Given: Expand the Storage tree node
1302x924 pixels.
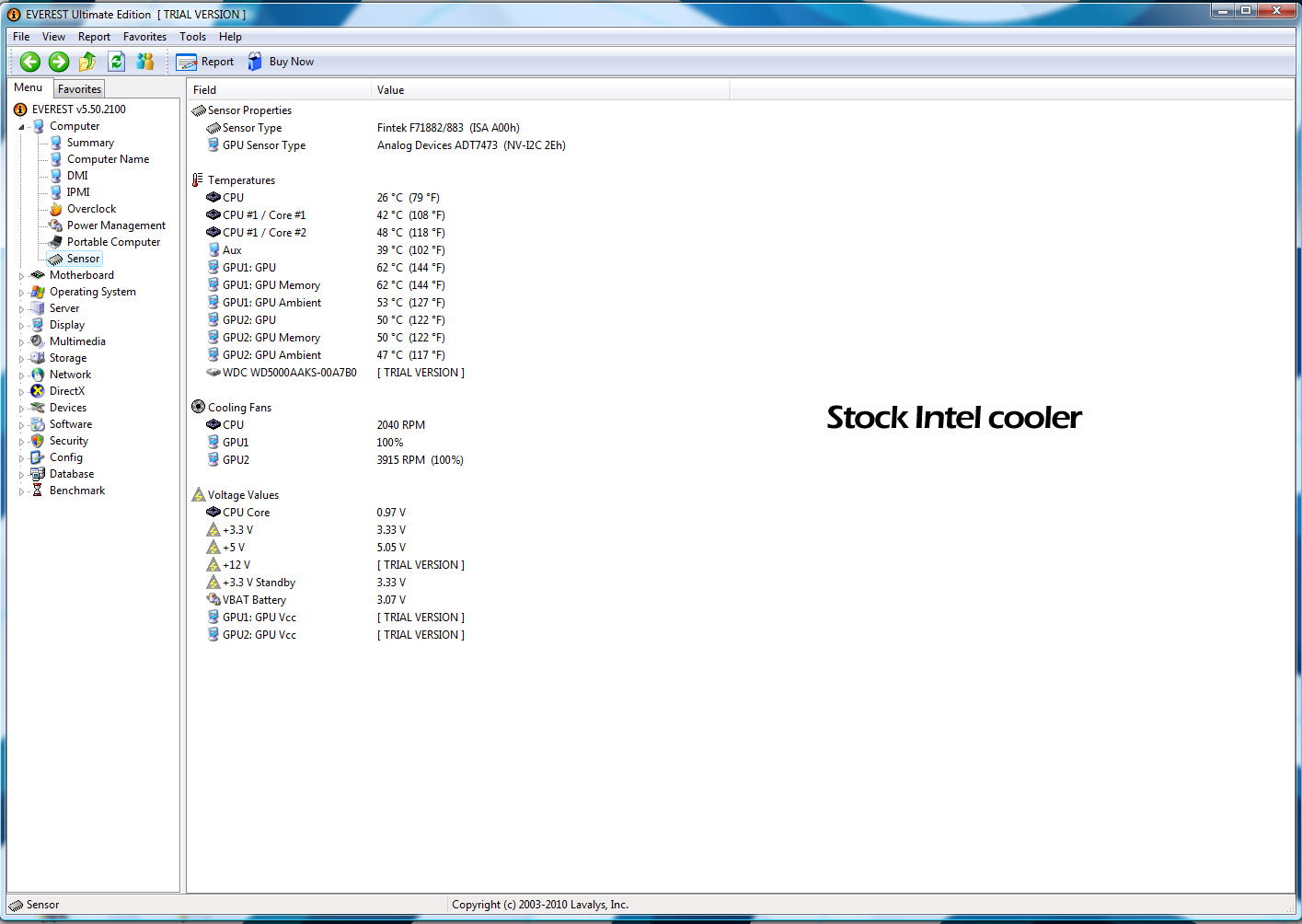Looking at the screenshot, I should click(x=22, y=359).
